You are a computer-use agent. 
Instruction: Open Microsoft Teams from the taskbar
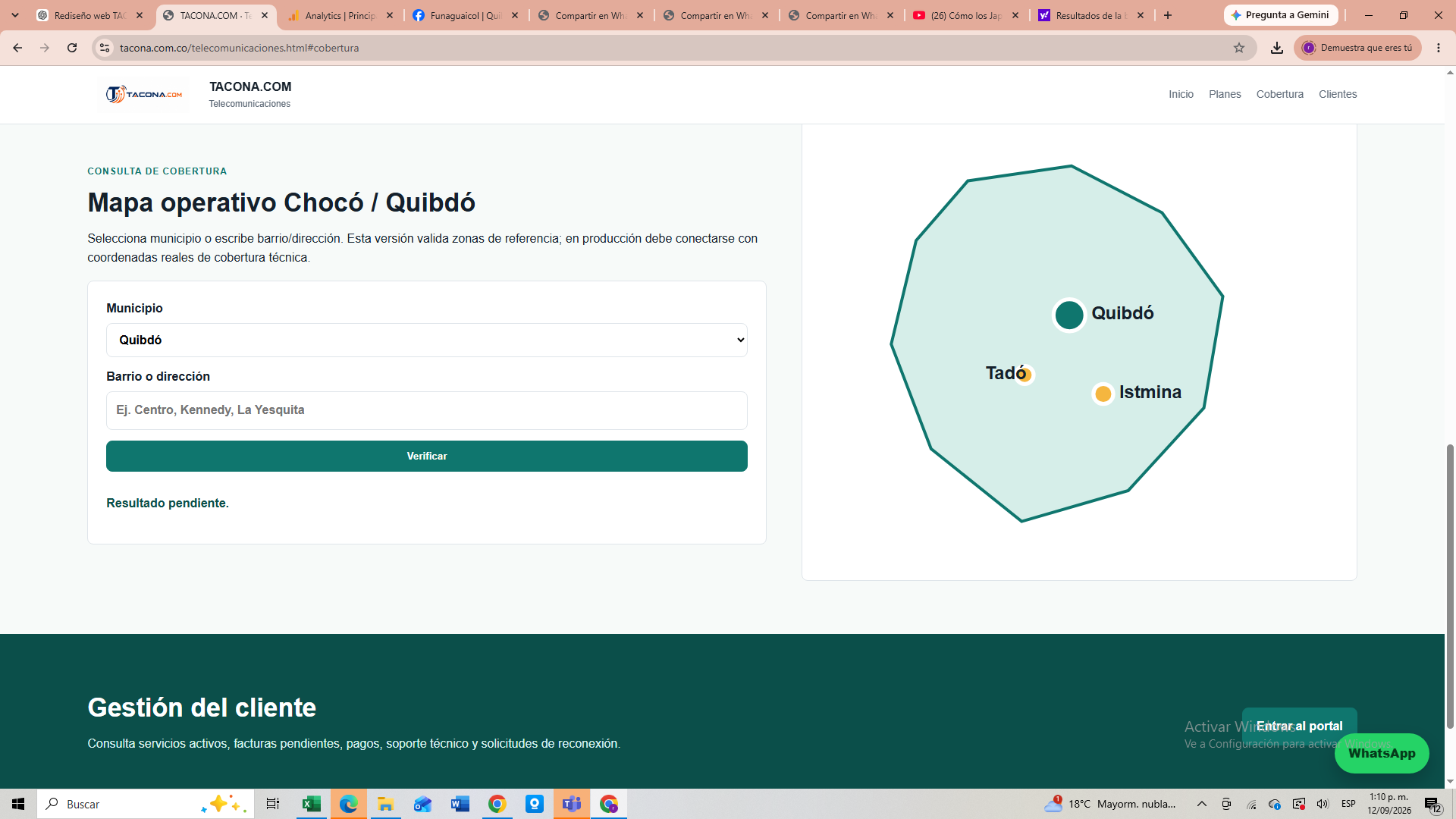click(572, 804)
